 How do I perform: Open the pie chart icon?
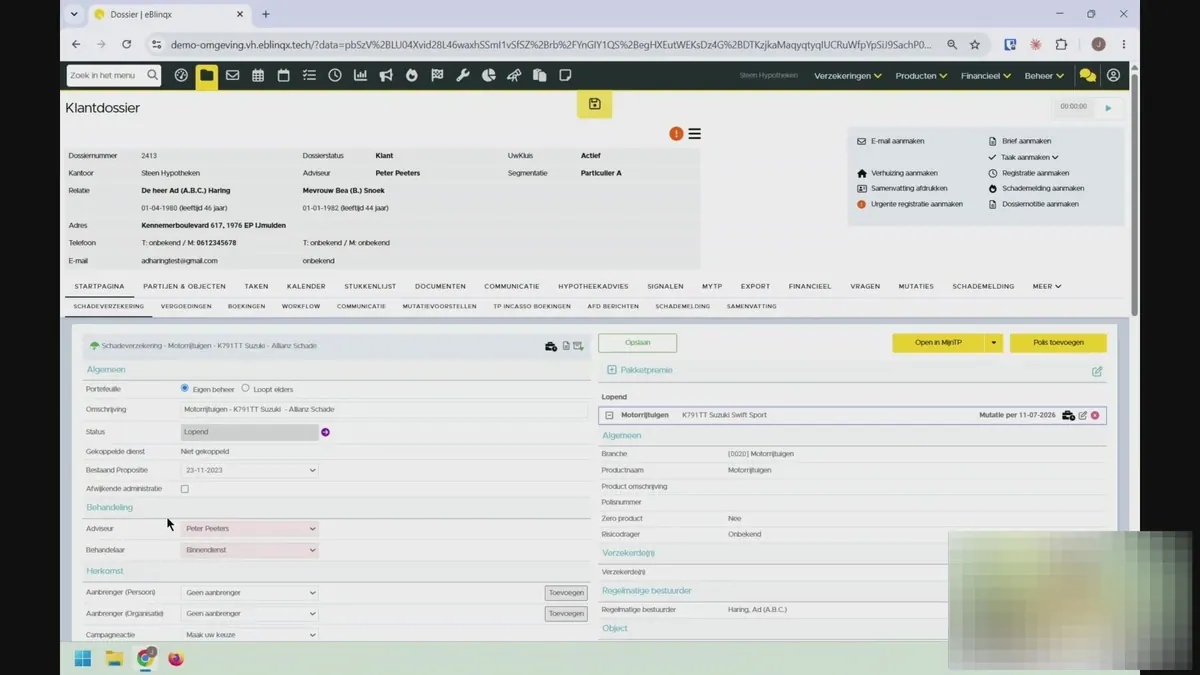click(x=489, y=75)
